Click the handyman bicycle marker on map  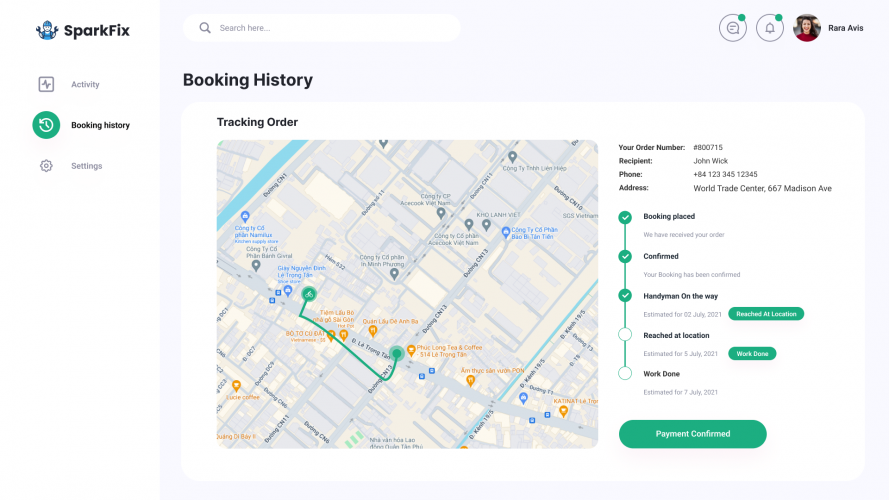coord(308,294)
